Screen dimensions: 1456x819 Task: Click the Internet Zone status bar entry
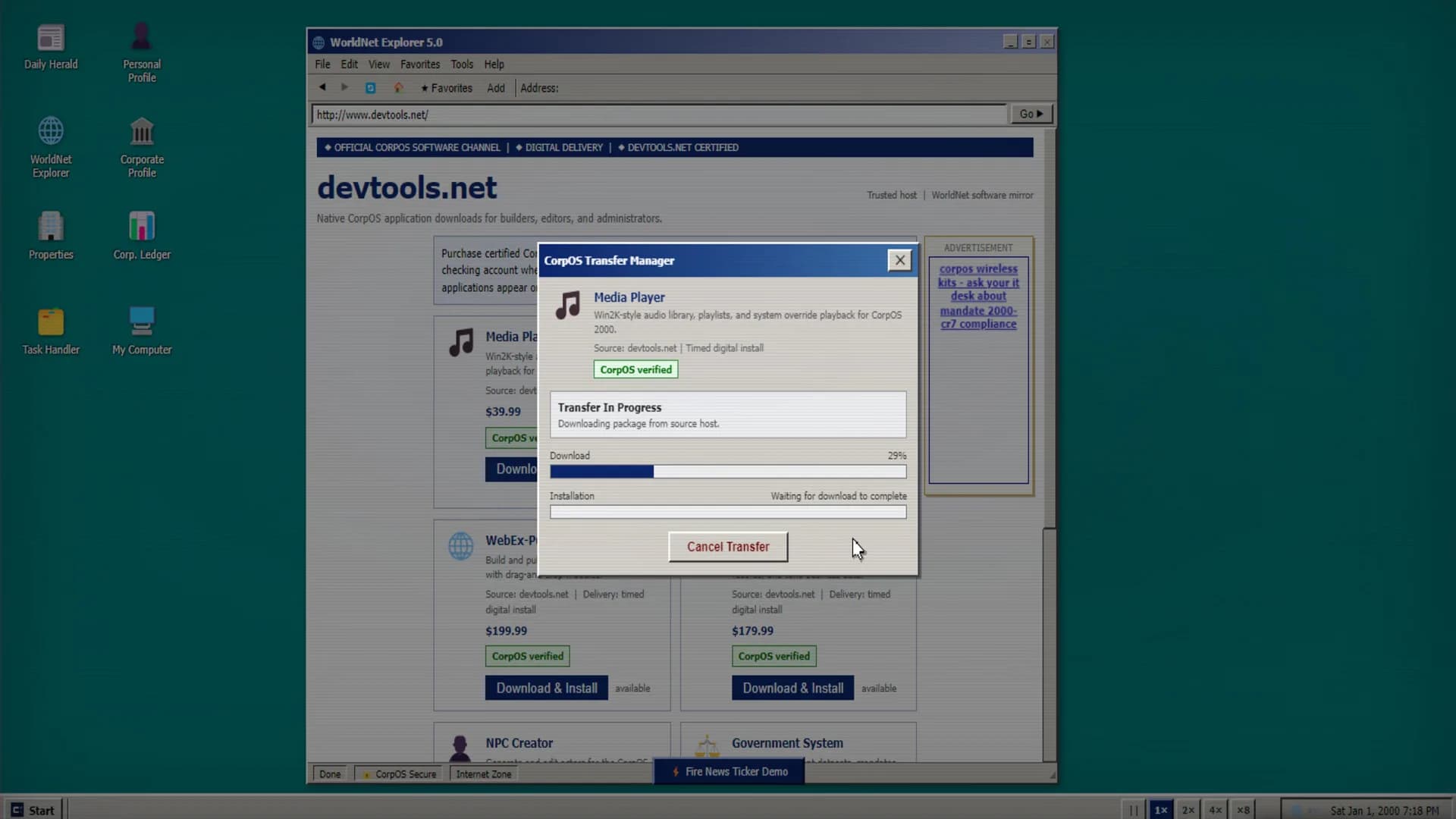[x=484, y=774]
